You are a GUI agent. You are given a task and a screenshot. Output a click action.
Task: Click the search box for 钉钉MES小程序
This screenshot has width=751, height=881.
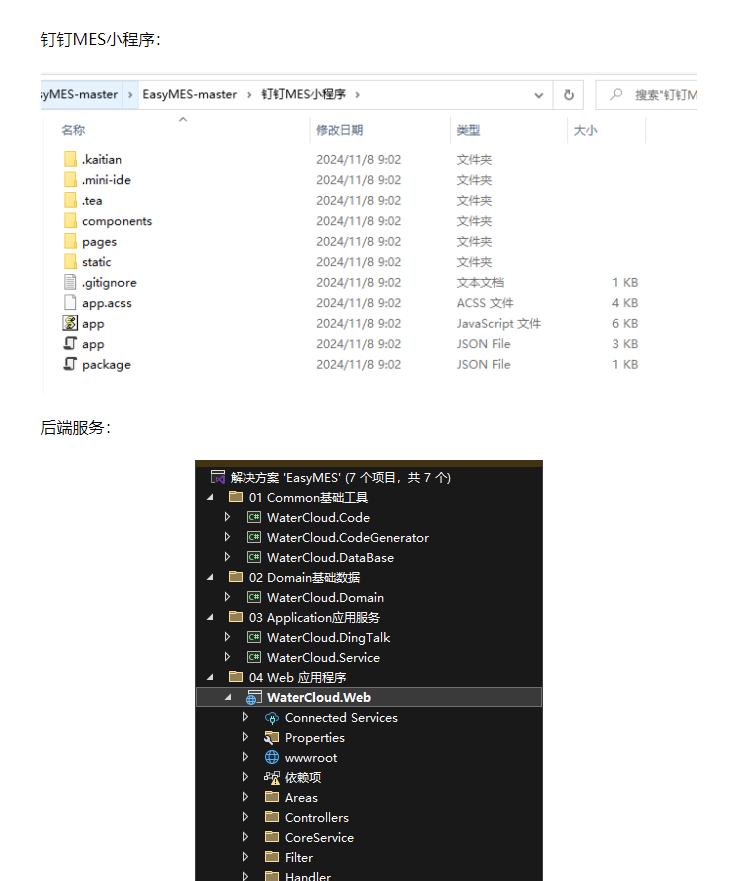pyautogui.click(x=647, y=95)
